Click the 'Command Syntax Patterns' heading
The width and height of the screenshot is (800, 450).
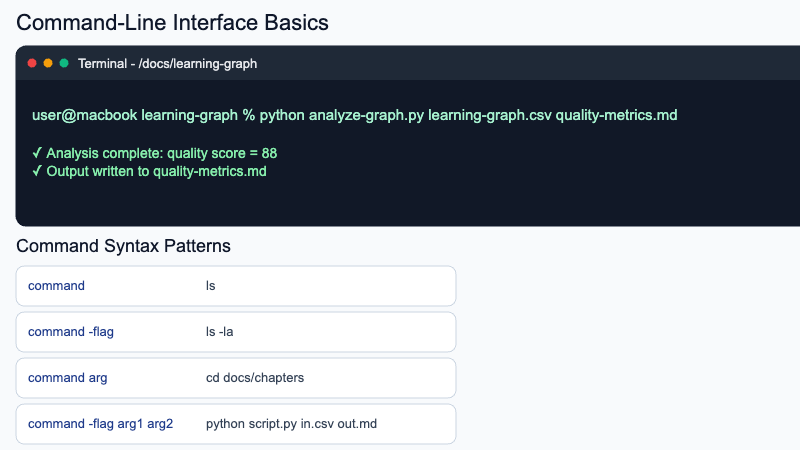click(x=124, y=246)
